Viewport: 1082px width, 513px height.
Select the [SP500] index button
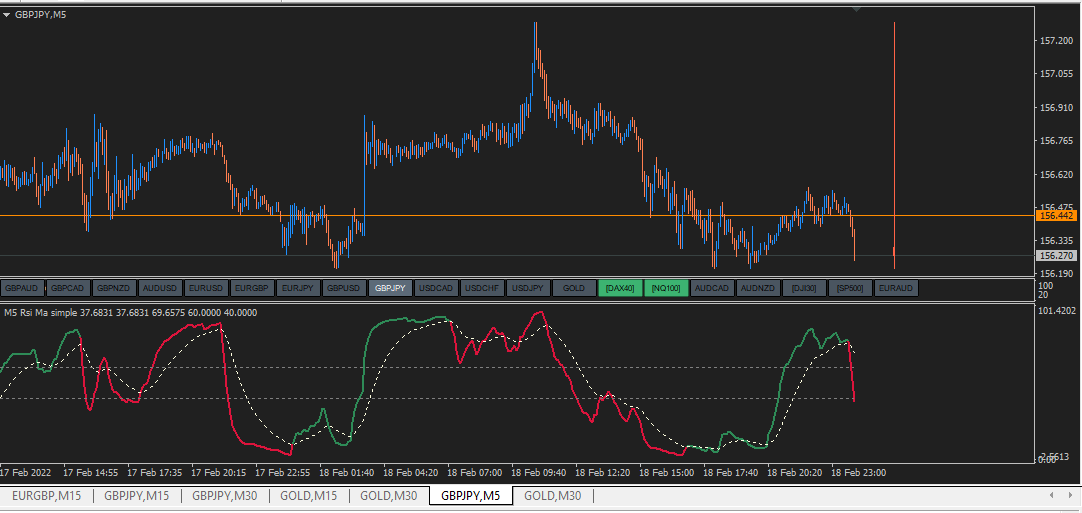click(850, 288)
